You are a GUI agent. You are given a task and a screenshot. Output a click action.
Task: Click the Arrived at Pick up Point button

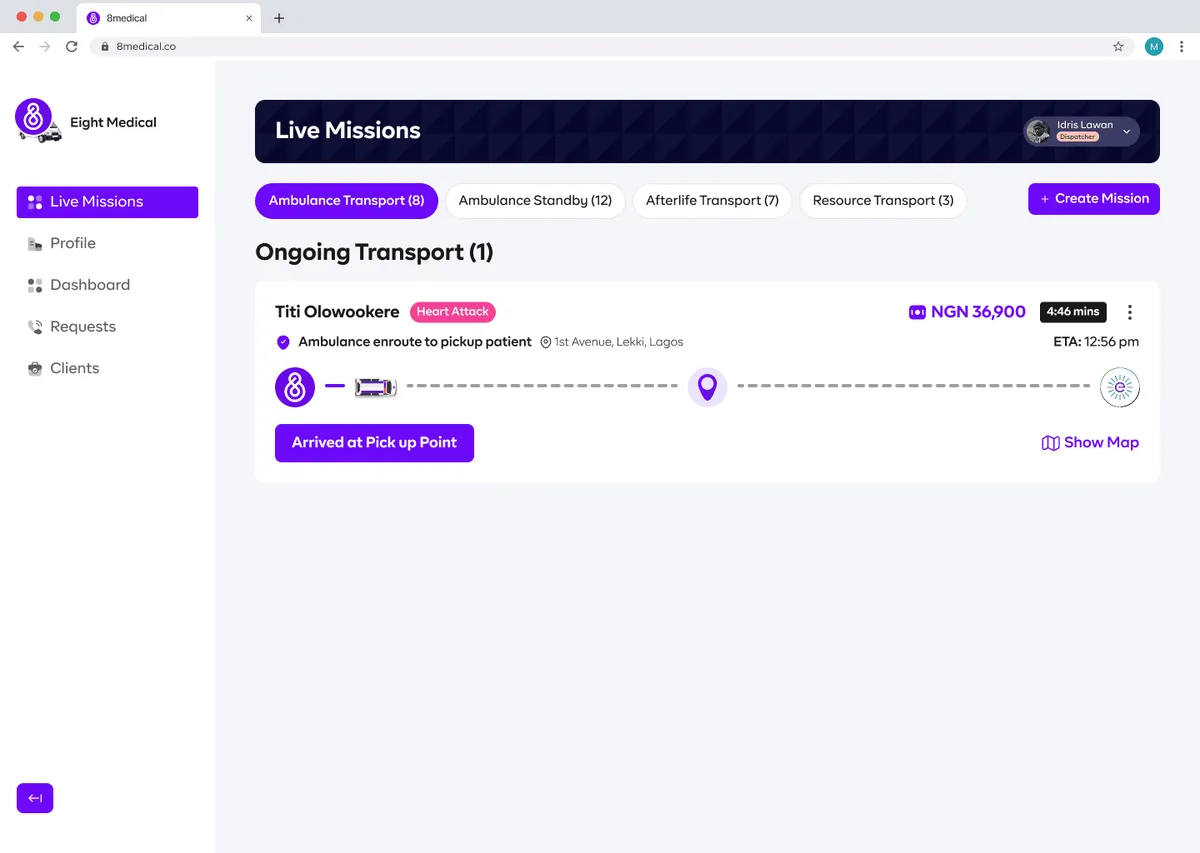374,443
